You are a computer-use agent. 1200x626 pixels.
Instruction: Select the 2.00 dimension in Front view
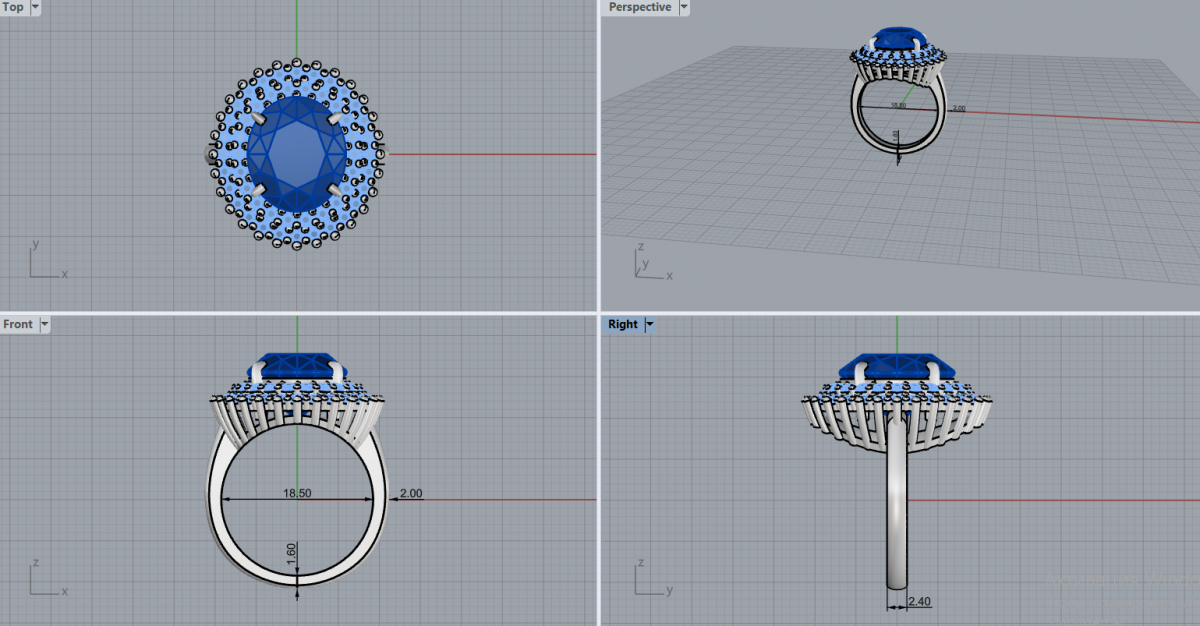tap(411, 493)
